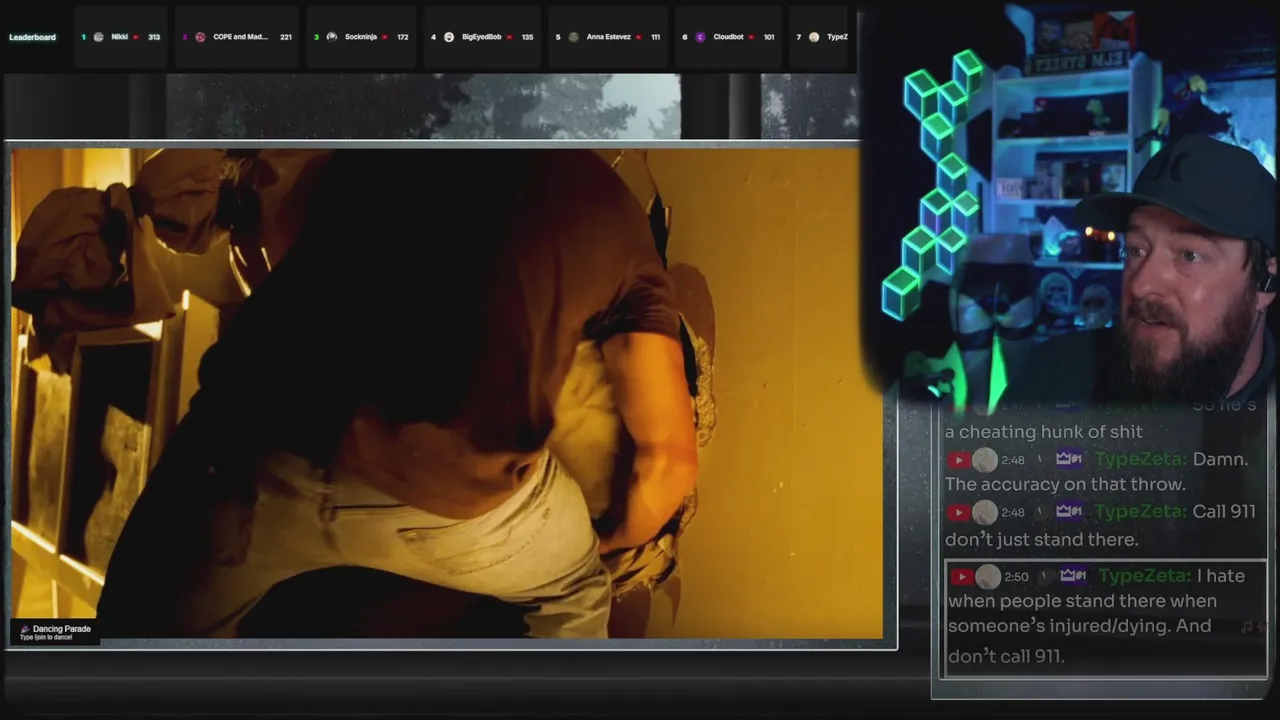Click Sockninja's score 172
Screen dimensions: 1280x720
(x=402, y=37)
